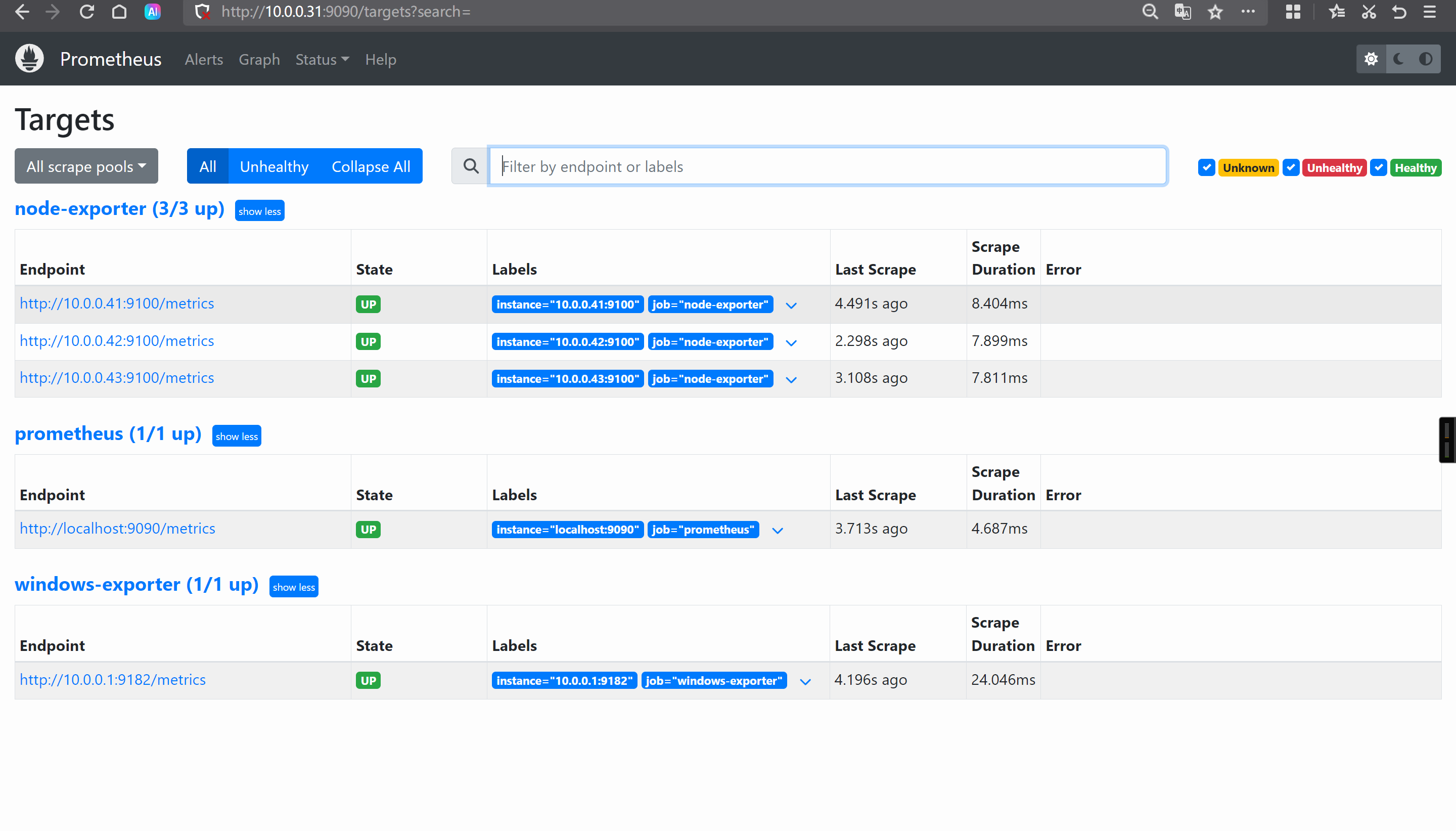This screenshot has width=1456, height=831.
Task: Focus the Filter by endpoint or labels field
Action: (x=827, y=166)
